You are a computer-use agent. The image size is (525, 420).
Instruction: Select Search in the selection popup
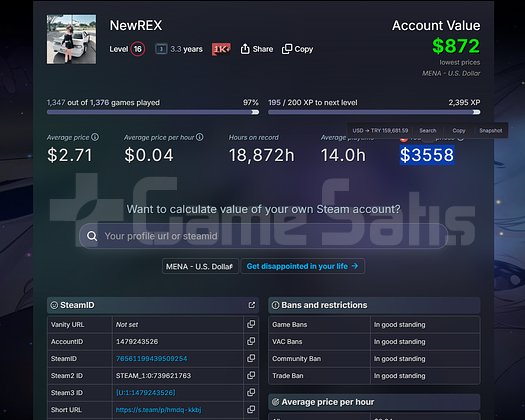click(x=428, y=131)
